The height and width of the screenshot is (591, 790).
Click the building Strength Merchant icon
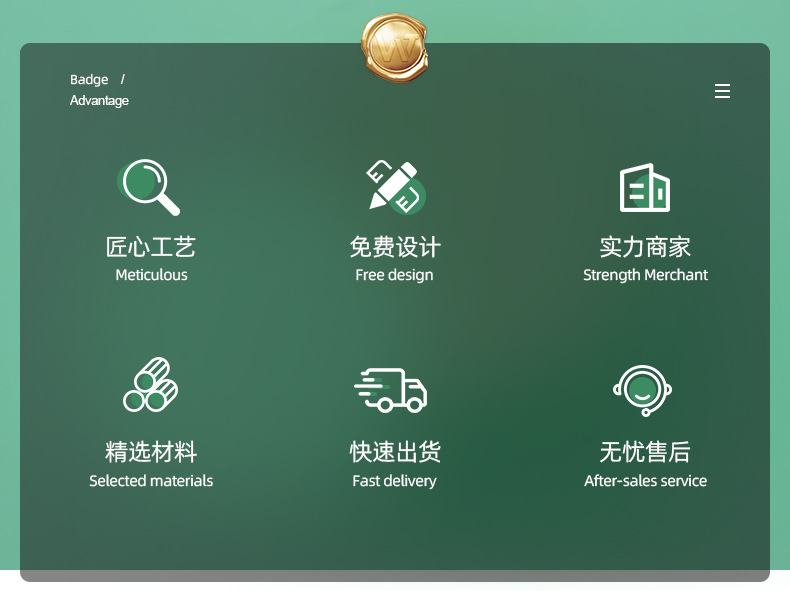tap(644, 187)
